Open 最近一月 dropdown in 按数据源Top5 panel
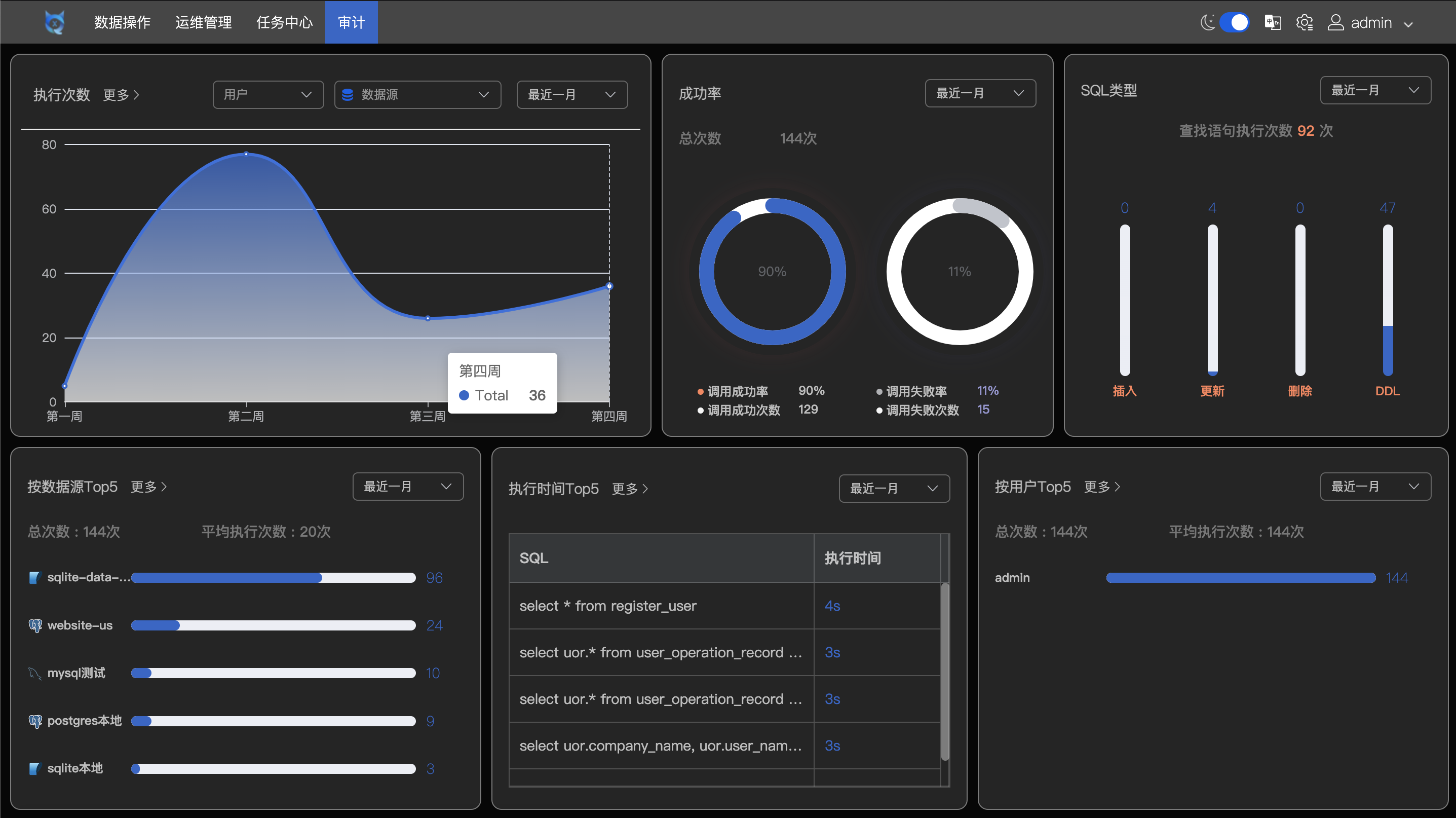 (408, 486)
